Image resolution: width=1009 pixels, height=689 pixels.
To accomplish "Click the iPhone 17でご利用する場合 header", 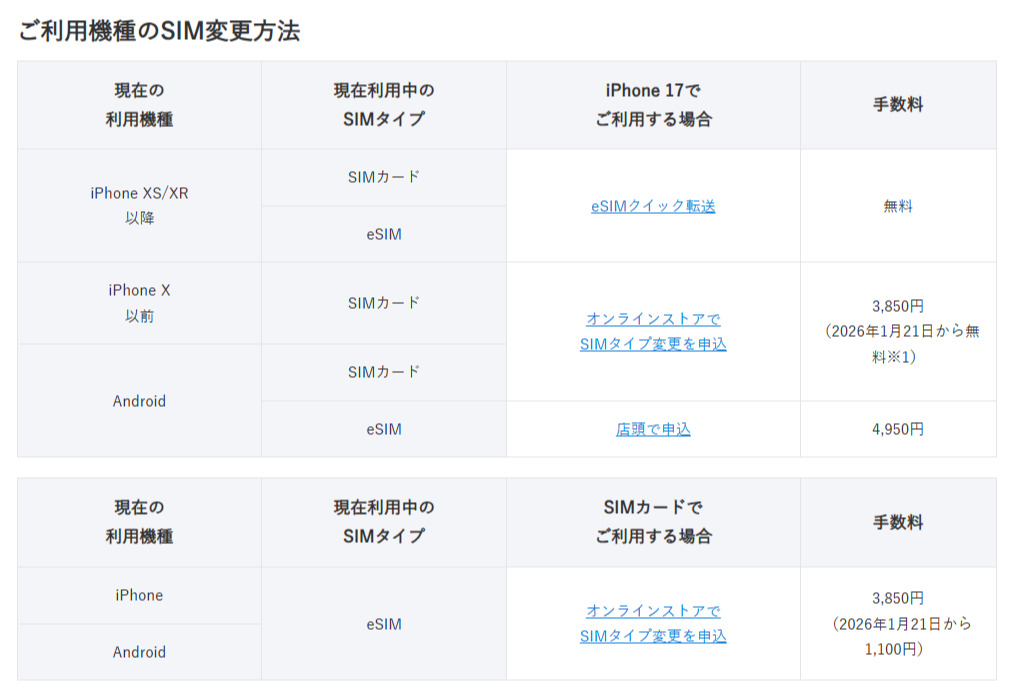I will (653, 105).
